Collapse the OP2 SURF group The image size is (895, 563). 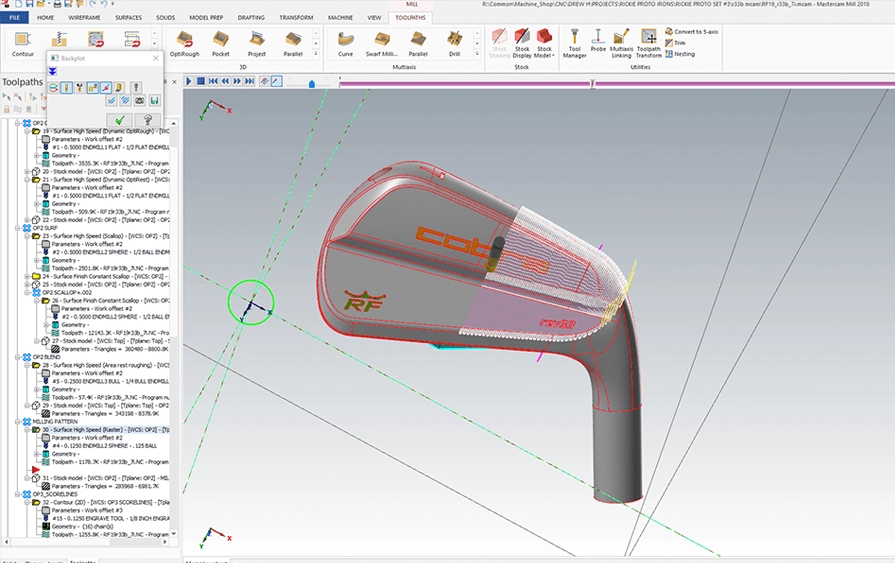click(x=18, y=228)
